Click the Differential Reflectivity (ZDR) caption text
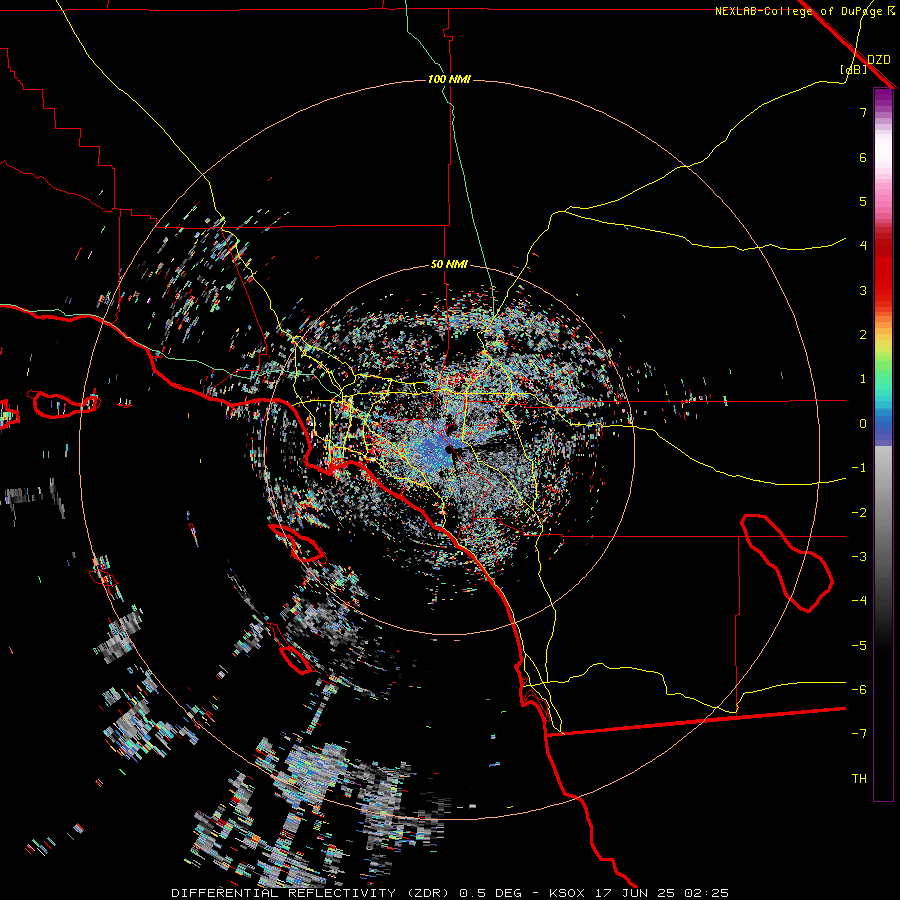Image resolution: width=900 pixels, height=900 pixels. point(312,893)
